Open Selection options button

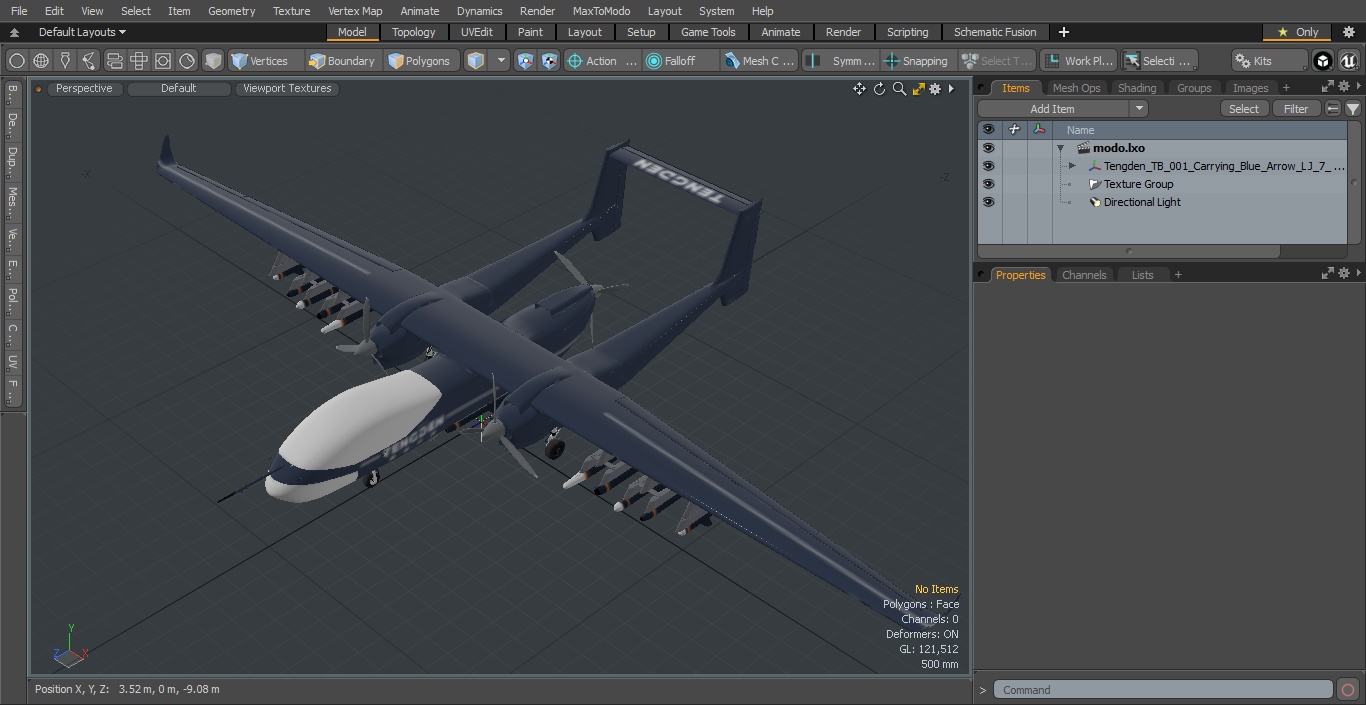point(1158,61)
